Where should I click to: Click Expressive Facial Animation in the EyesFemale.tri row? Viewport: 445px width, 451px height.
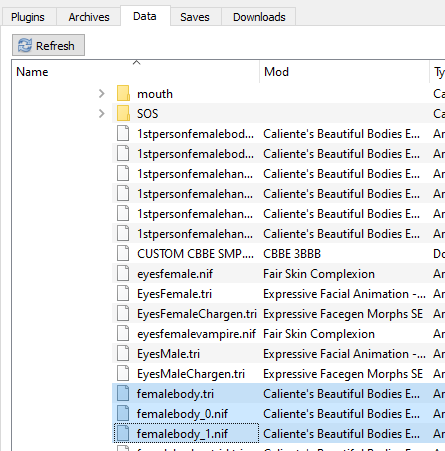[x=345, y=294]
